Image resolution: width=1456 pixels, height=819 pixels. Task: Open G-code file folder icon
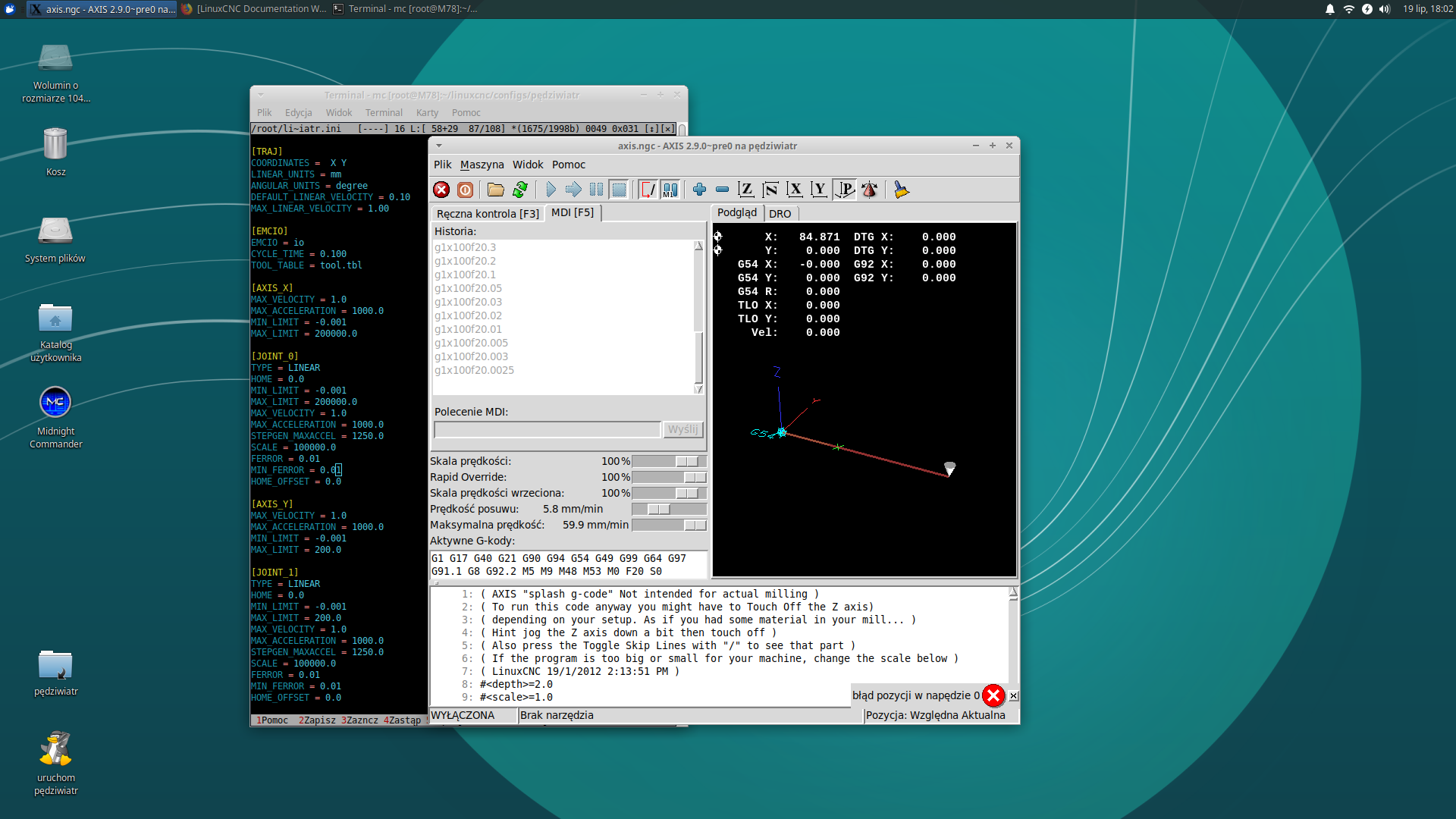pyautogui.click(x=496, y=190)
